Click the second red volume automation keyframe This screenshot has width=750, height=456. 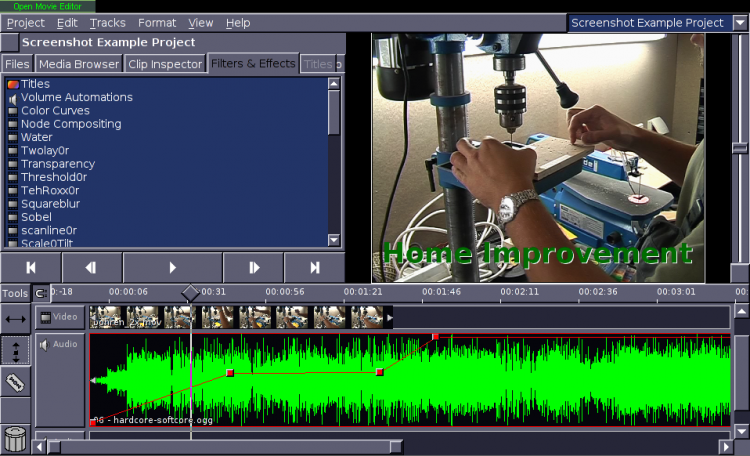pyautogui.click(x=230, y=373)
